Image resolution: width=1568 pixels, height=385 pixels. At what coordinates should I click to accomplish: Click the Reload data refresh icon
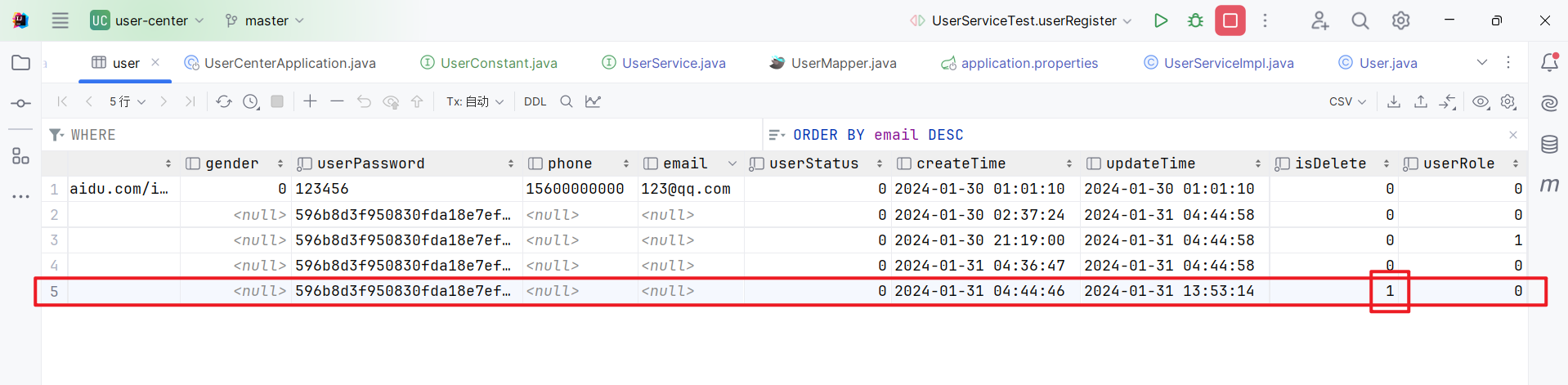(x=223, y=101)
